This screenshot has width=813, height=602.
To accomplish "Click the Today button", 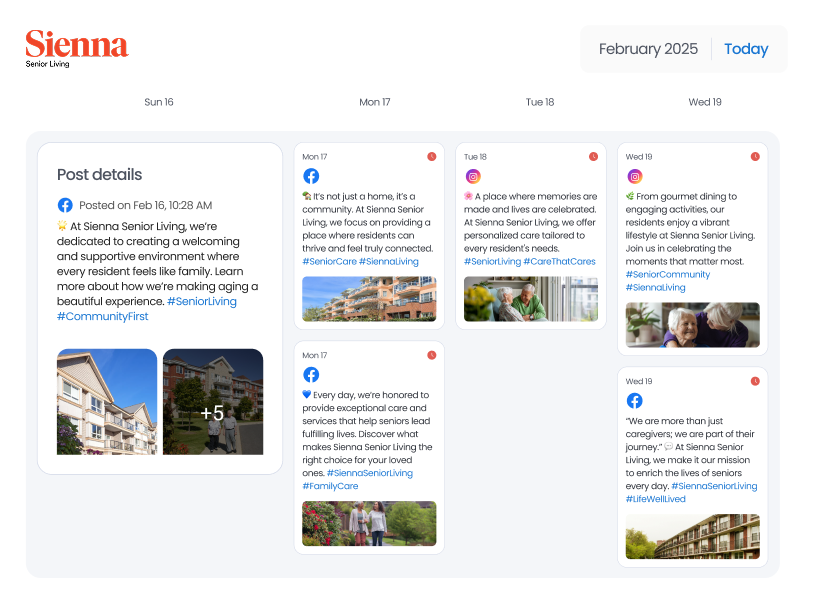I will coord(746,49).
